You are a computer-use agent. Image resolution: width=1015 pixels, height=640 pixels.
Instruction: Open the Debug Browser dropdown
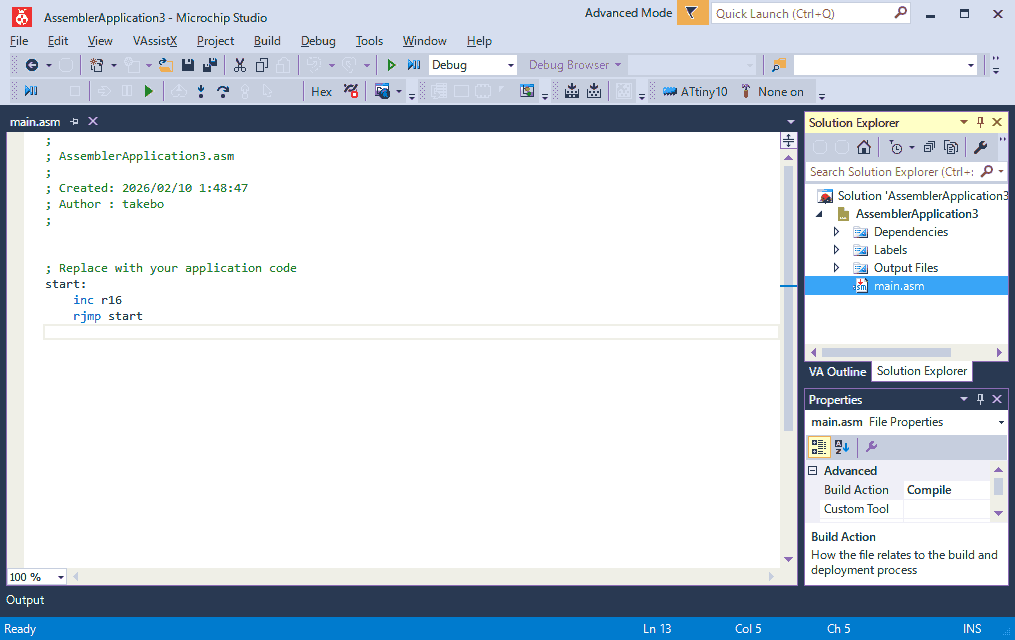click(x=618, y=65)
